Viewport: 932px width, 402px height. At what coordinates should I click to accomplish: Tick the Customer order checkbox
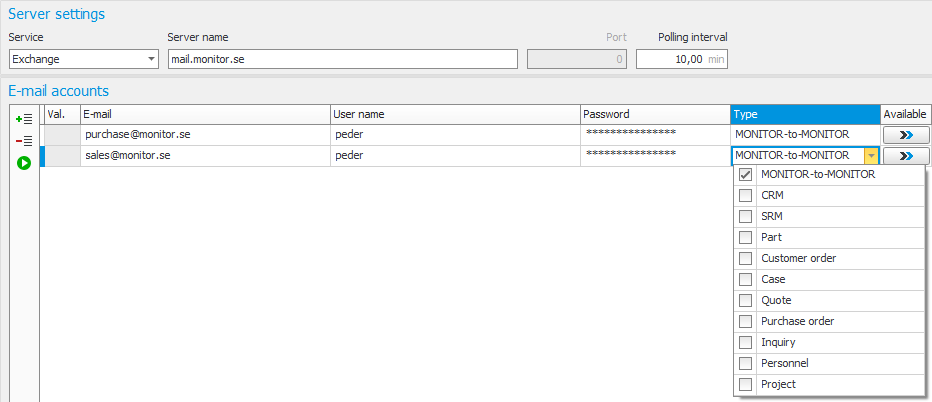[x=745, y=259]
